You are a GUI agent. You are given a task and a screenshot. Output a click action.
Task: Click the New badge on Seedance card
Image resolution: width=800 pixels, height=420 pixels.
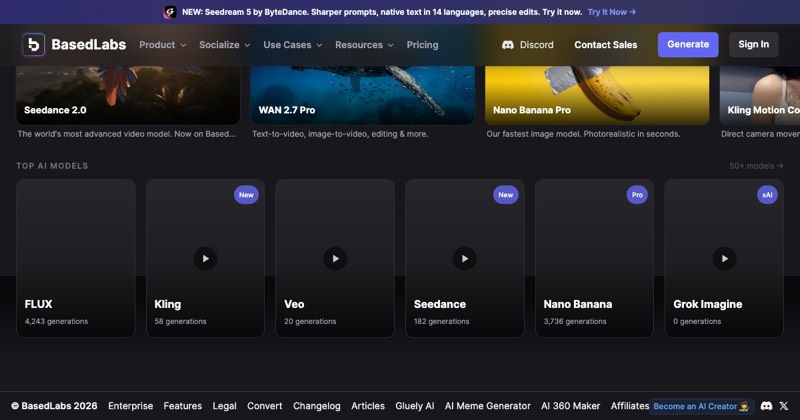coord(506,194)
